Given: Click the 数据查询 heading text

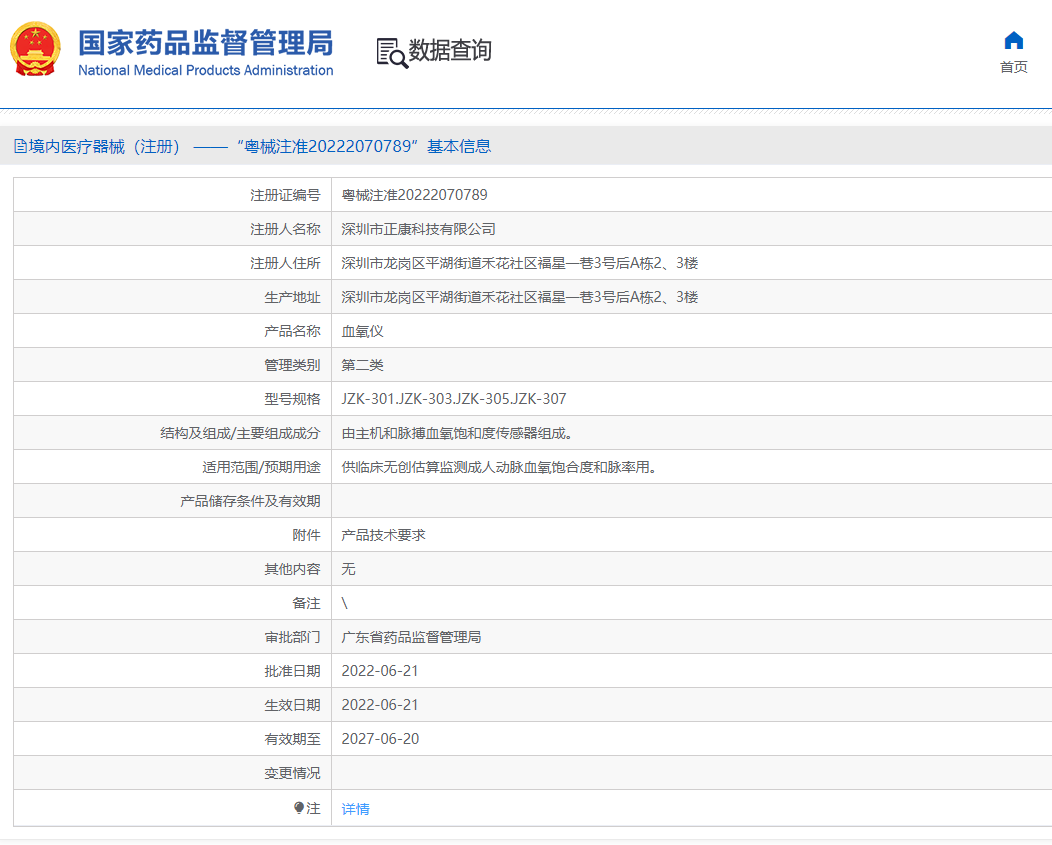Looking at the screenshot, I should [450, 50].
